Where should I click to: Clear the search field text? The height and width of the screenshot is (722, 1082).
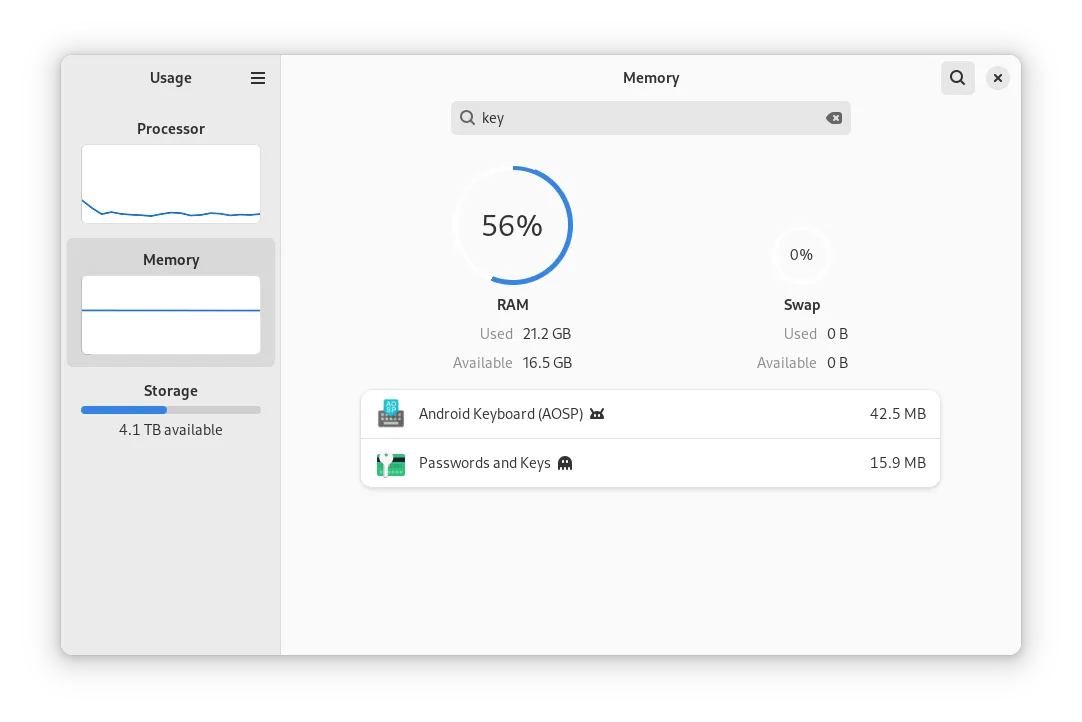(x=833, y=118)
